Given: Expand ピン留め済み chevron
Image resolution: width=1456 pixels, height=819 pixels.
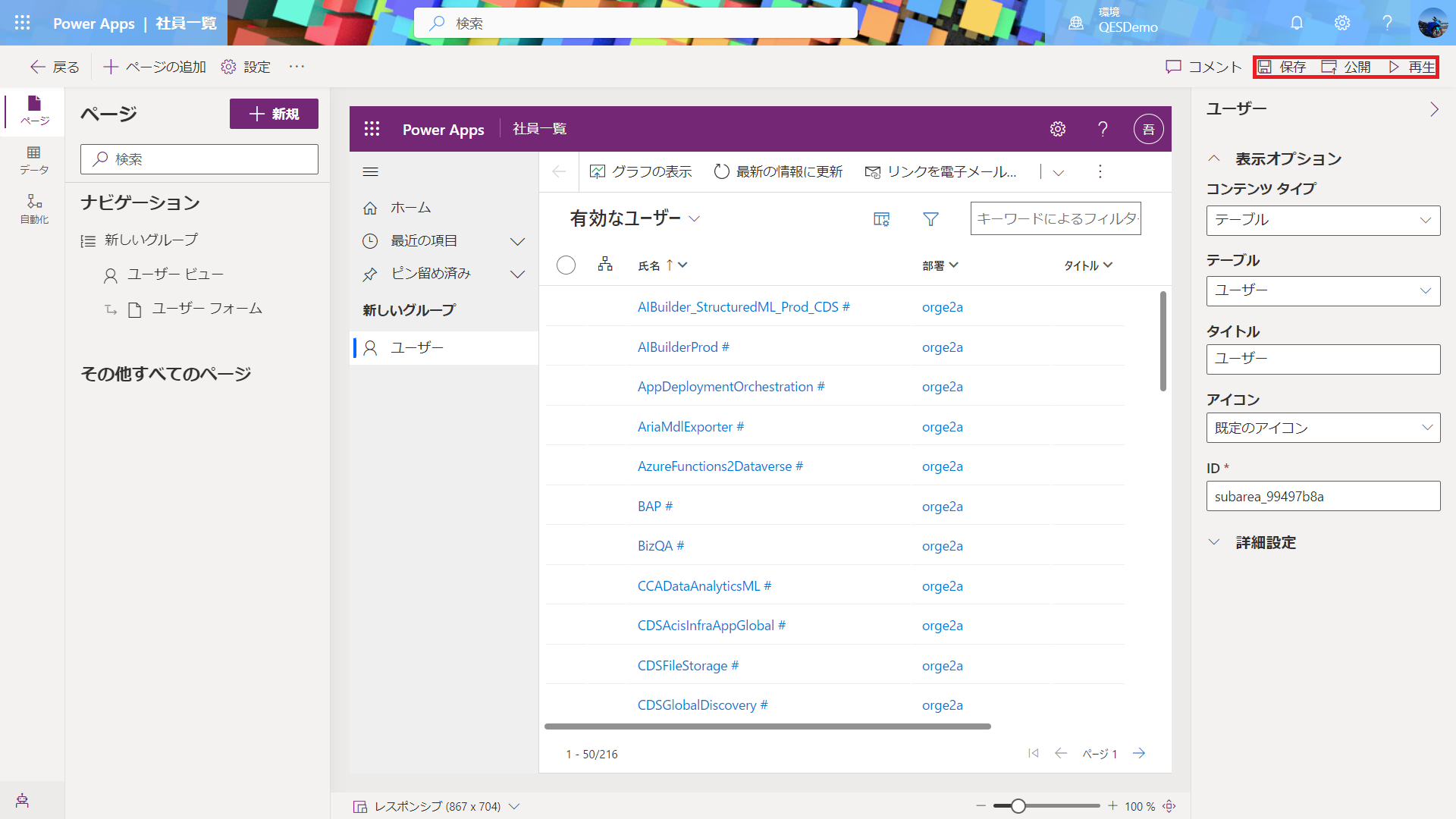Looking at the screenshot, I should [x=517, y=275].
